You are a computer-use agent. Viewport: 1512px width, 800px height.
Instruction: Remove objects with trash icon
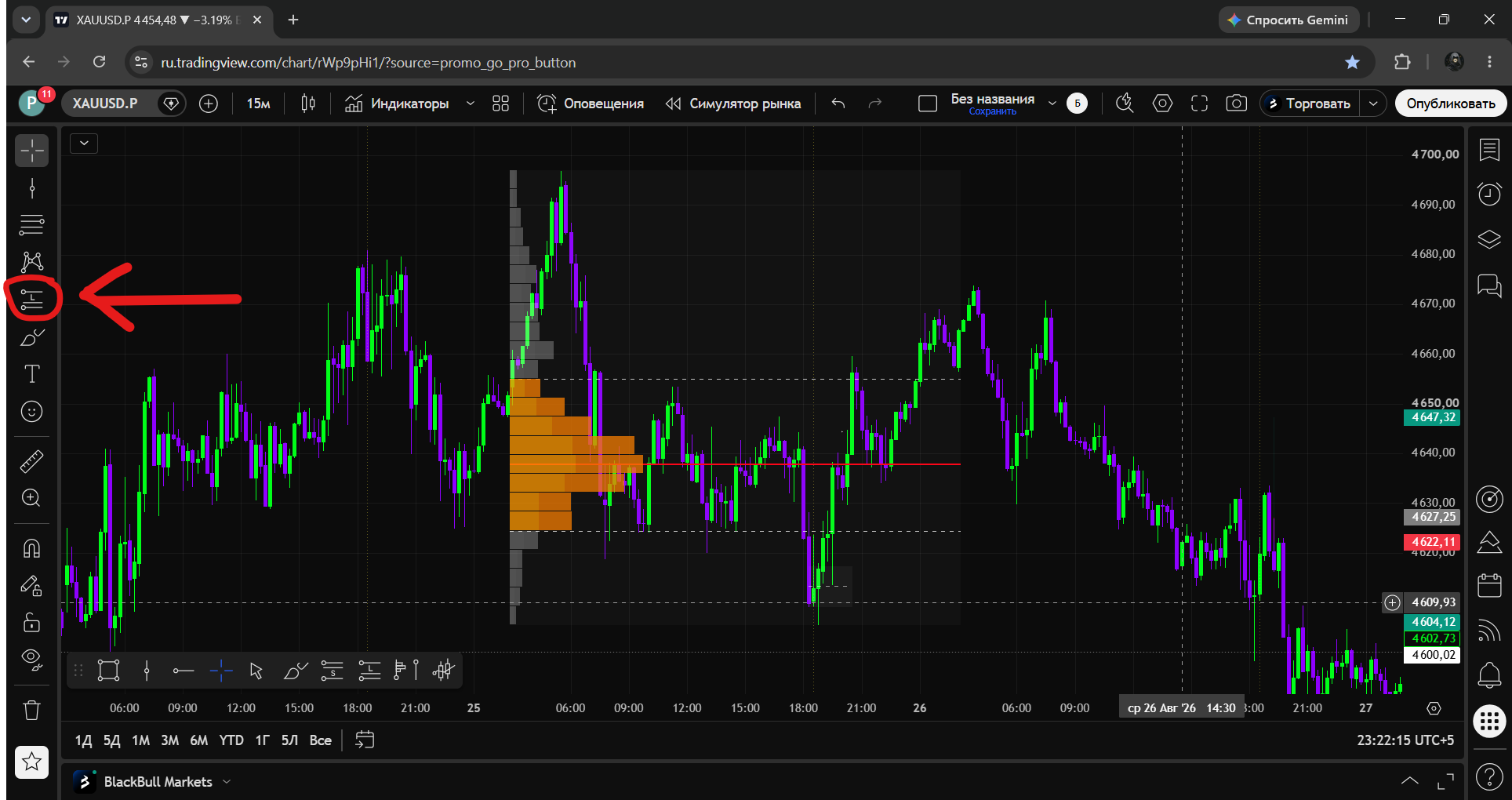coord(32,711)
